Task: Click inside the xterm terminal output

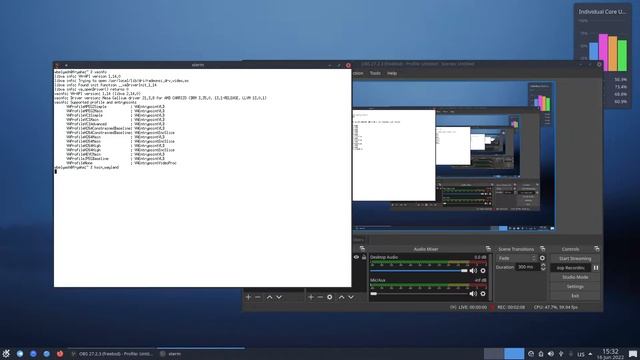Action: [202, 178]
